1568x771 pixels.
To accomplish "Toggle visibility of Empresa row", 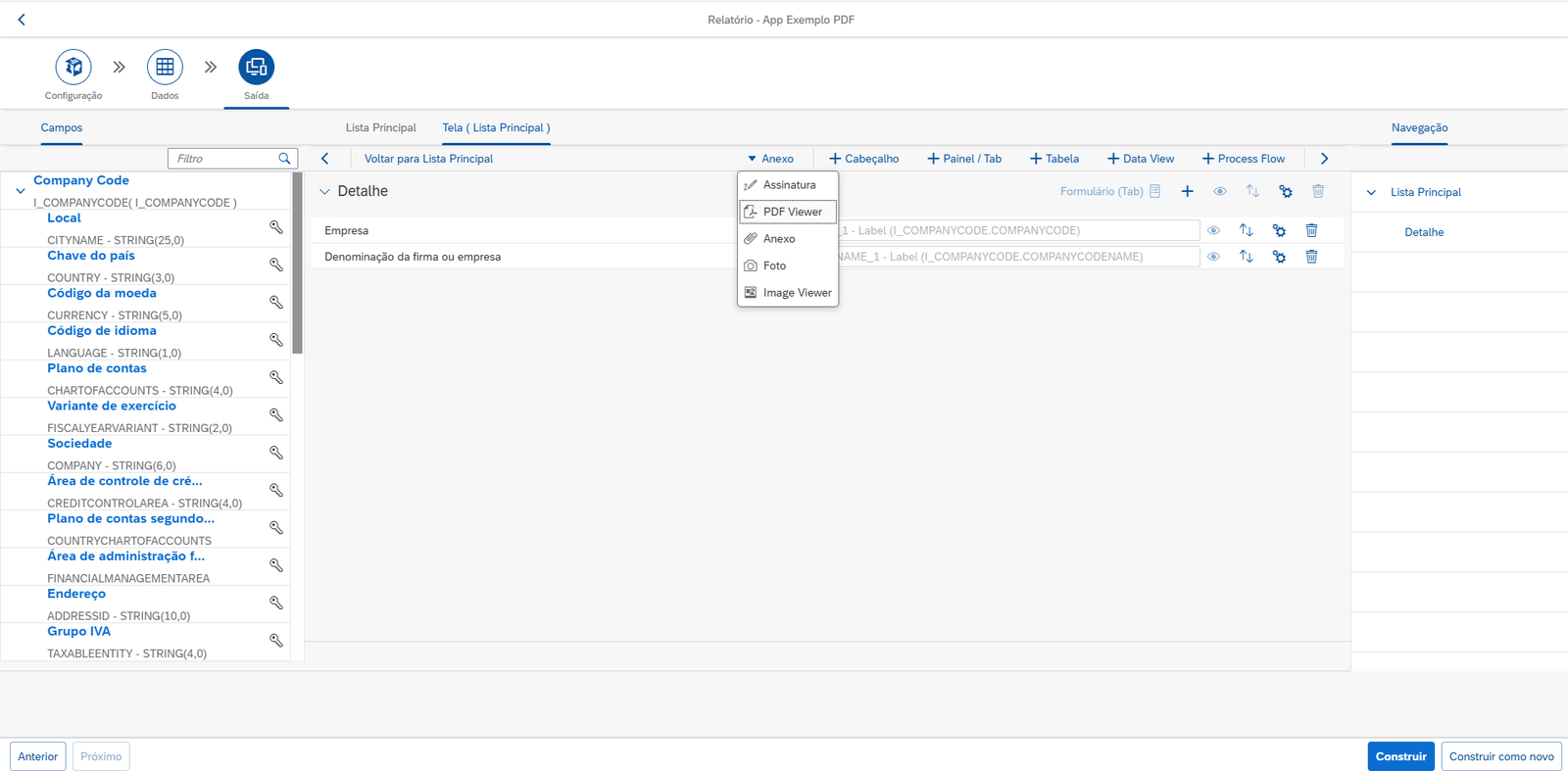I will coord(1213,230).
